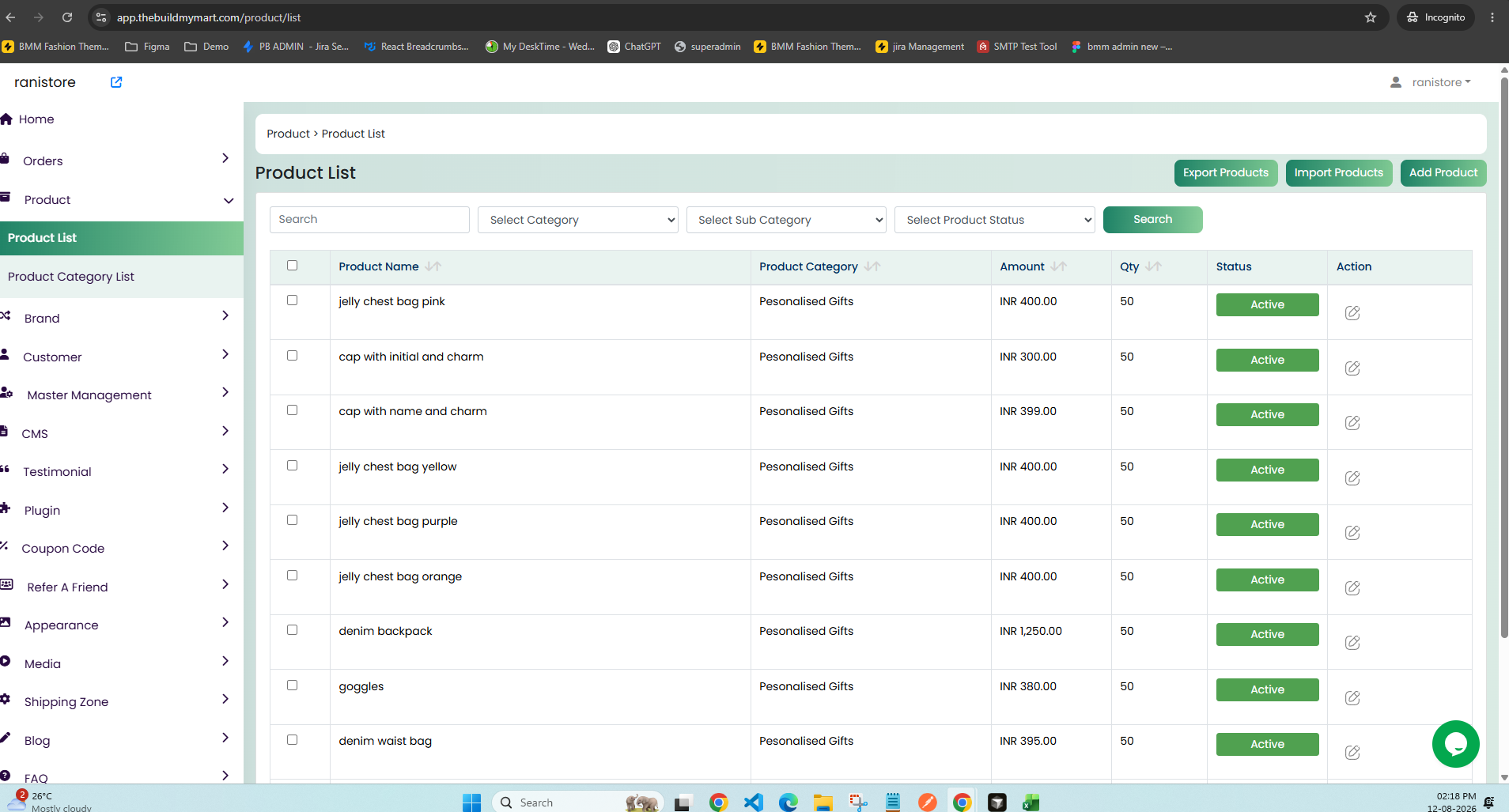
Task: Edit the goggles product entry
Action: 1352,698
